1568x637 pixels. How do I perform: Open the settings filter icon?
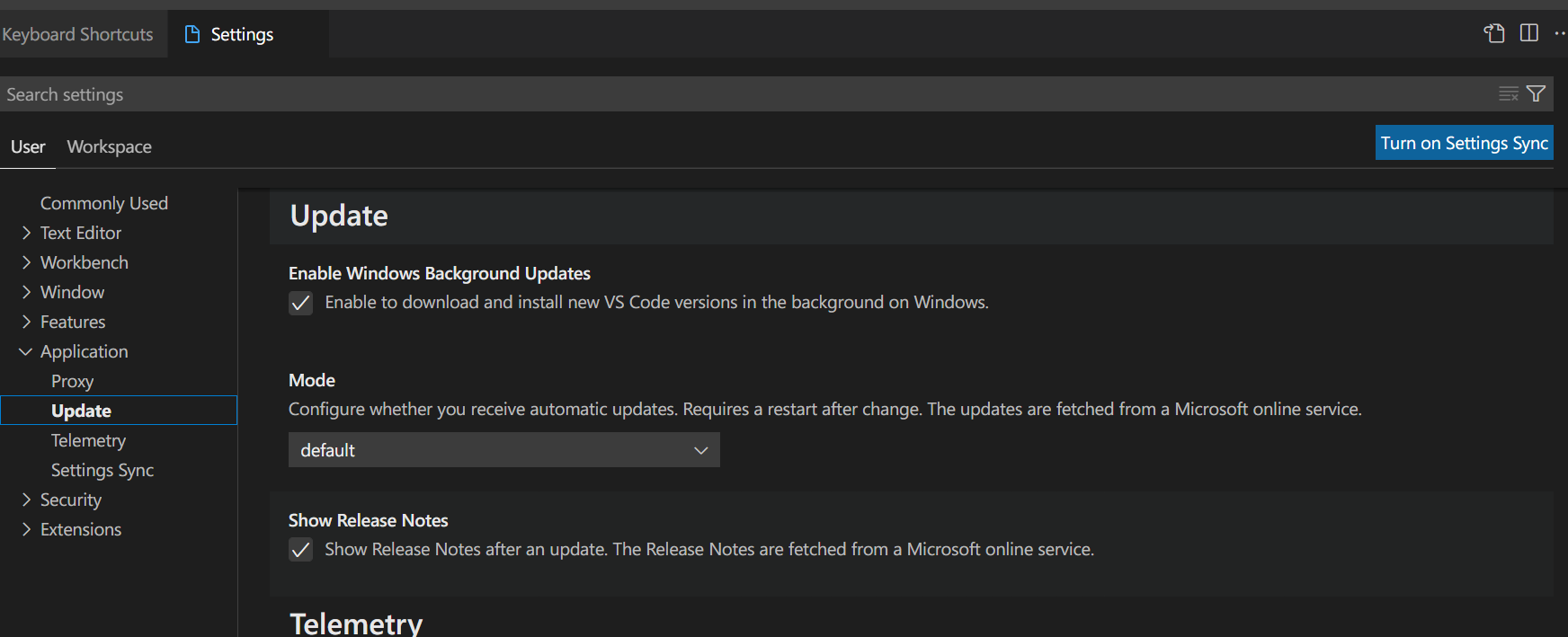(1535, 93)
